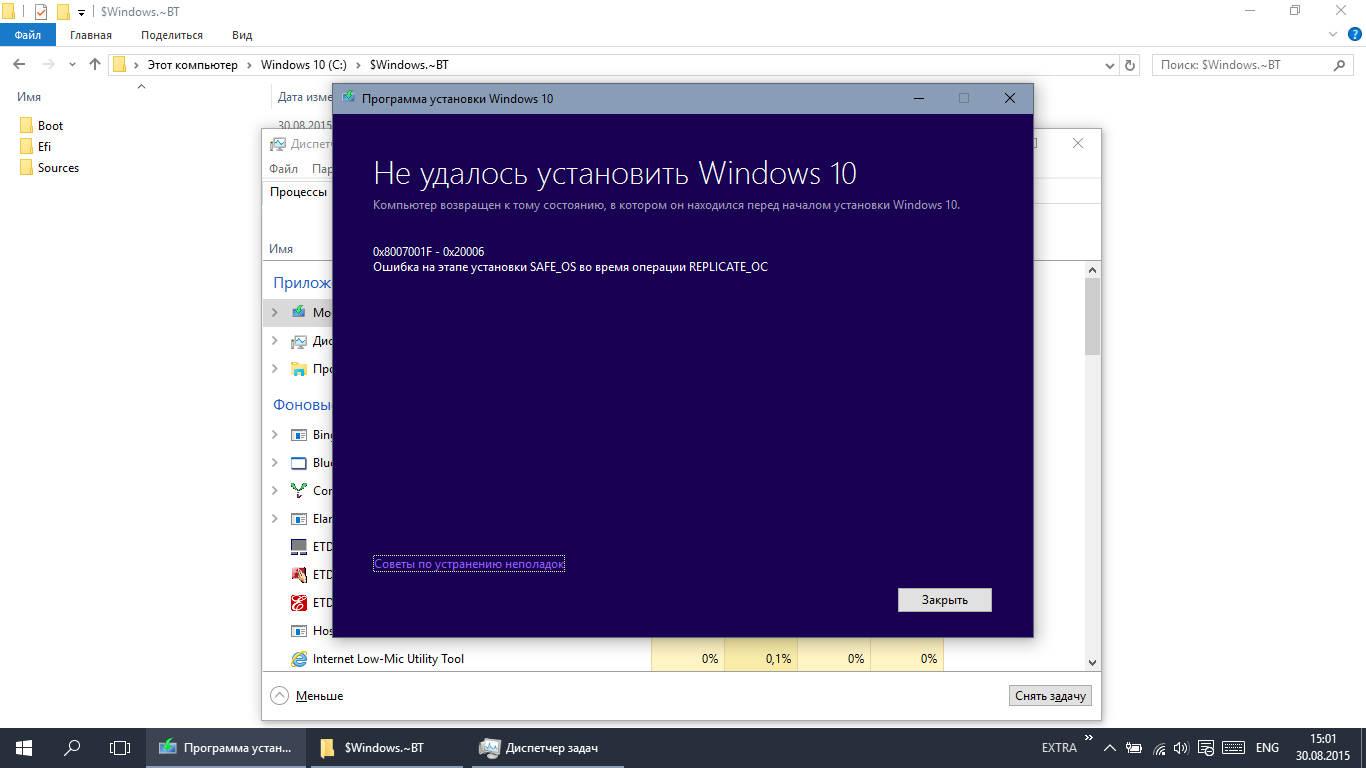Open the Wi-Fi network tray icon
This screenshot has height=768, width=1366.
point(1160,747)
